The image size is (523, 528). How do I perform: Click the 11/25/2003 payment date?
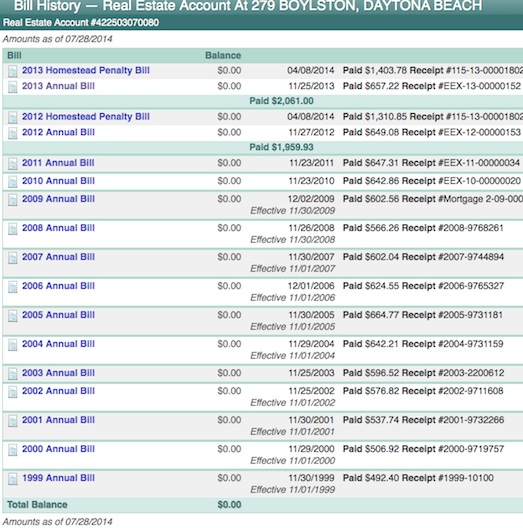point(311,373)
